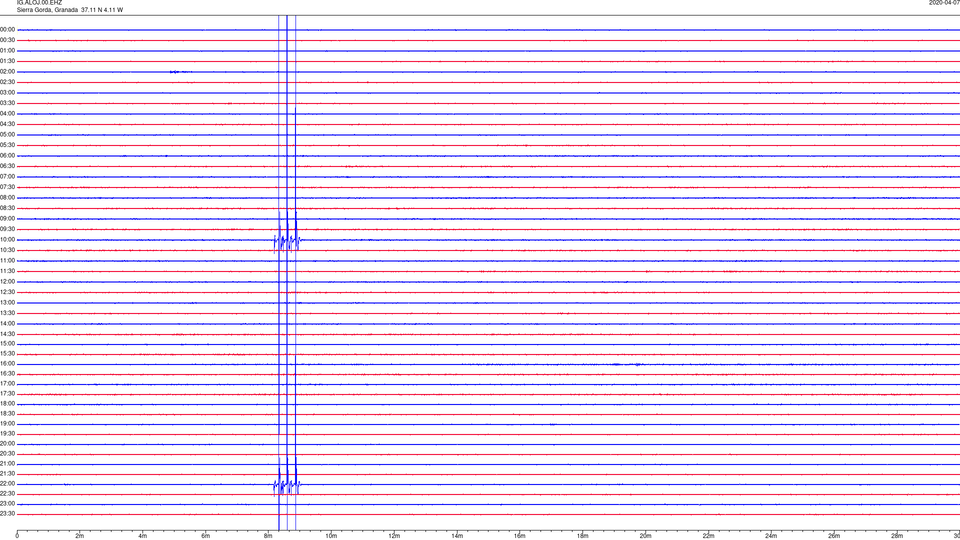Select the 15:30 trace time label
This screenshot has width=960, height=540.
7,354
